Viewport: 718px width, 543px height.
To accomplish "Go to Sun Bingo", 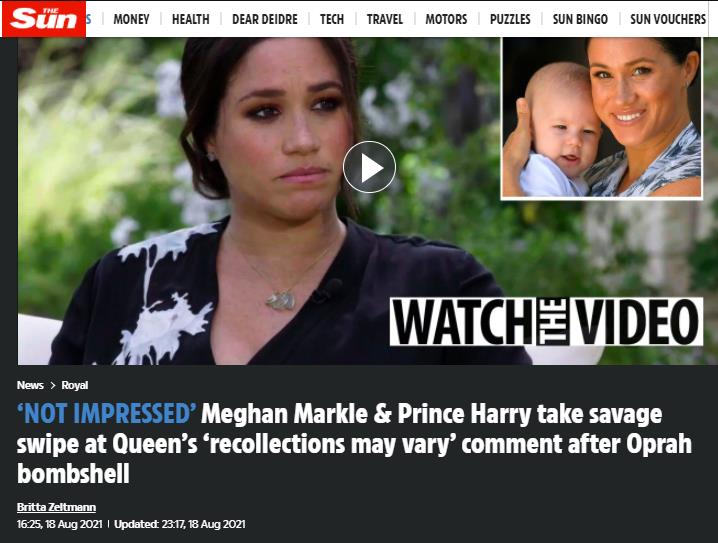I will [x=580, y=19].
